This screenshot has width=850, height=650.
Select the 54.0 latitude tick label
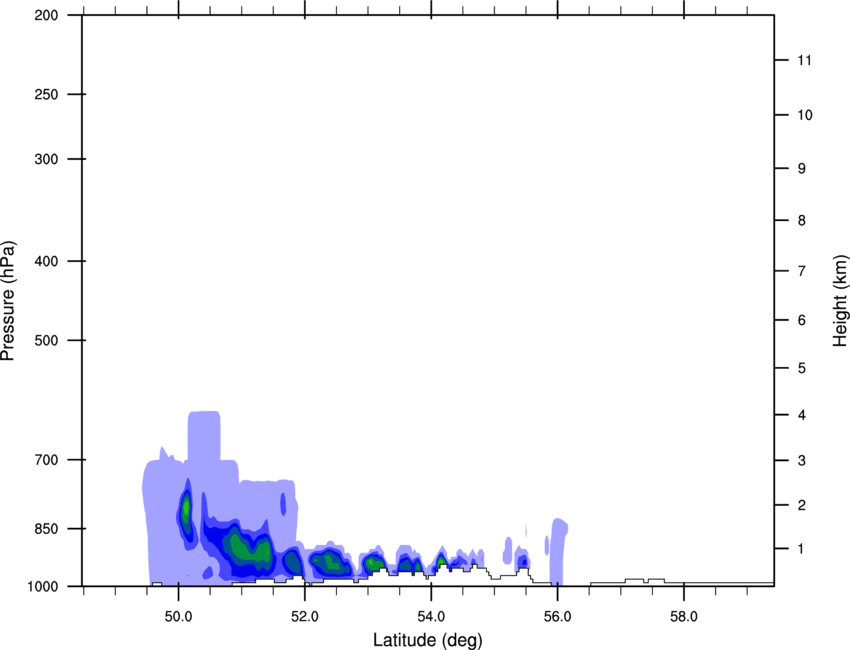[431, 614]
